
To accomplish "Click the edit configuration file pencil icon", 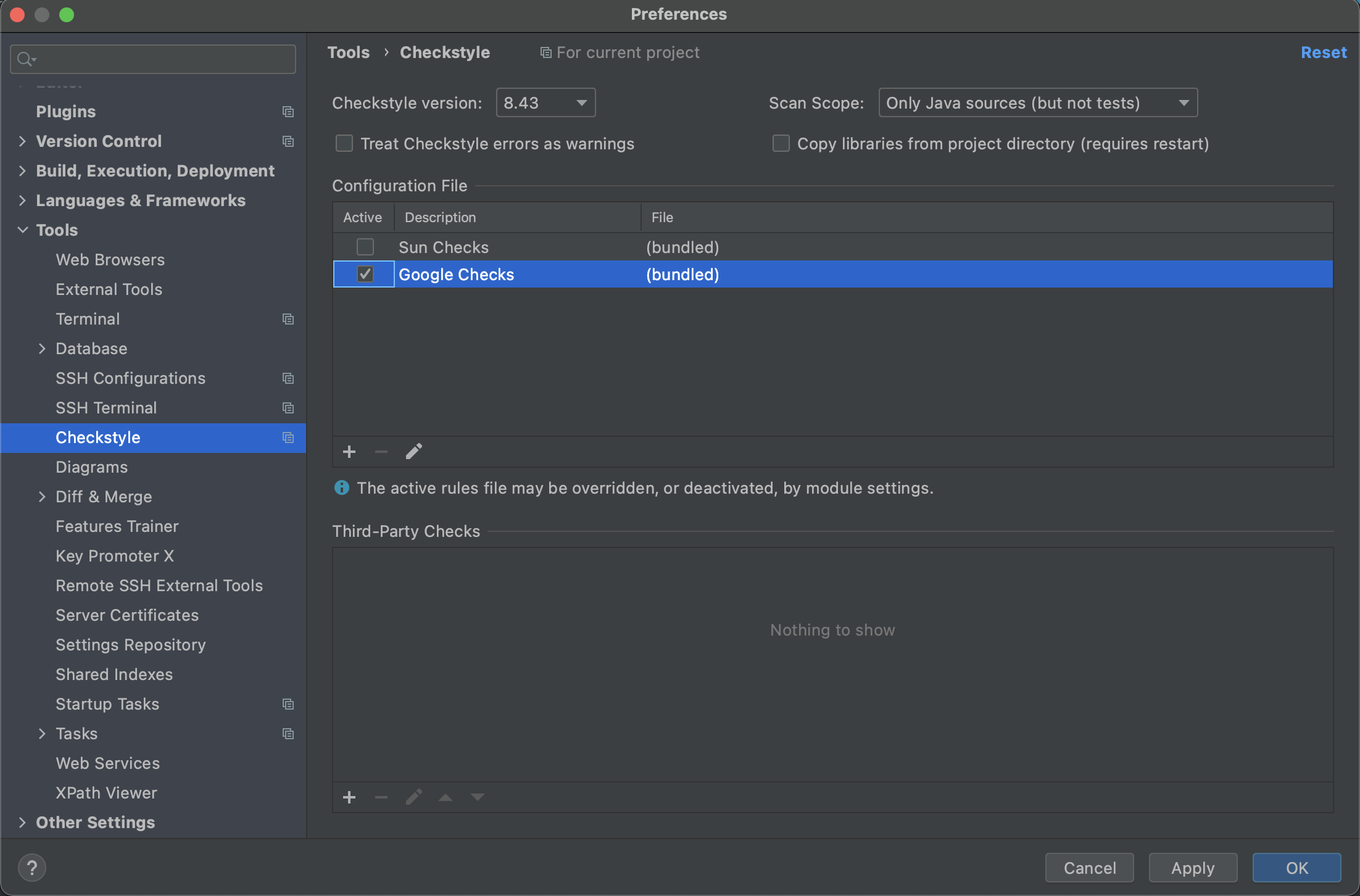I will 413,452.
